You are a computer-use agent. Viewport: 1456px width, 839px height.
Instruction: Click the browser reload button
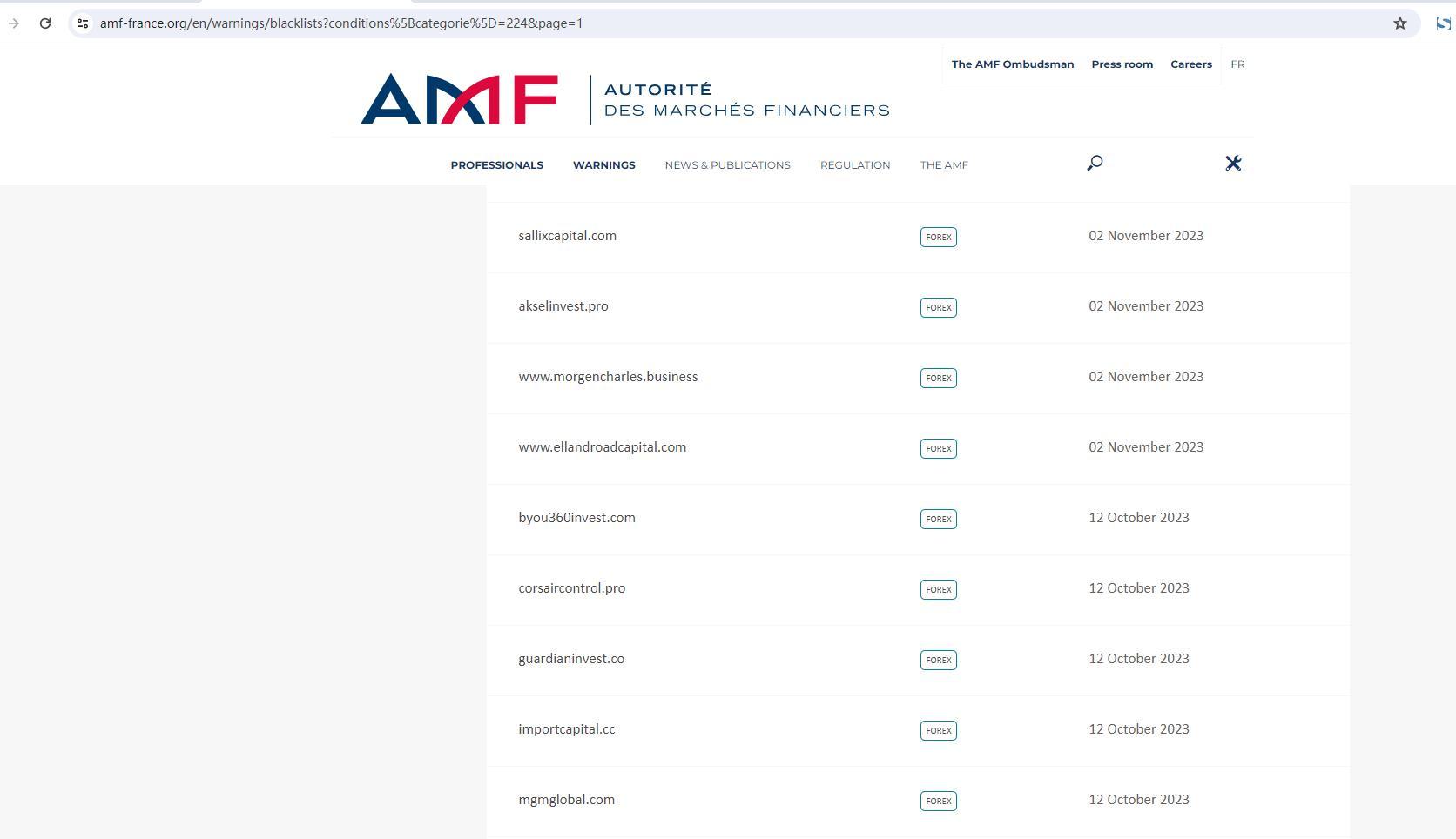[45, 23]
